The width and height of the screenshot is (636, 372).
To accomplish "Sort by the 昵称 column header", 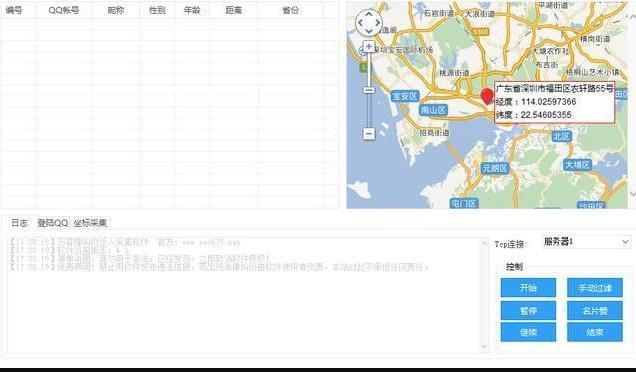I will tap(116, 10).
